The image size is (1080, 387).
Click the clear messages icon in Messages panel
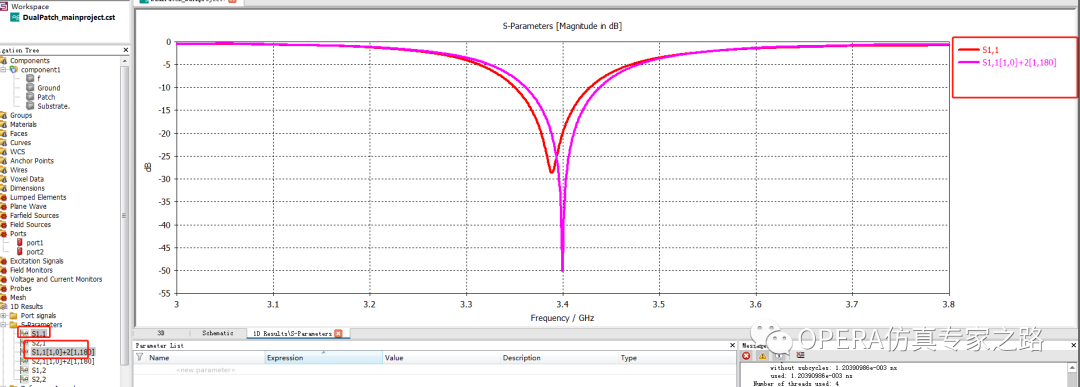point(800,356)
